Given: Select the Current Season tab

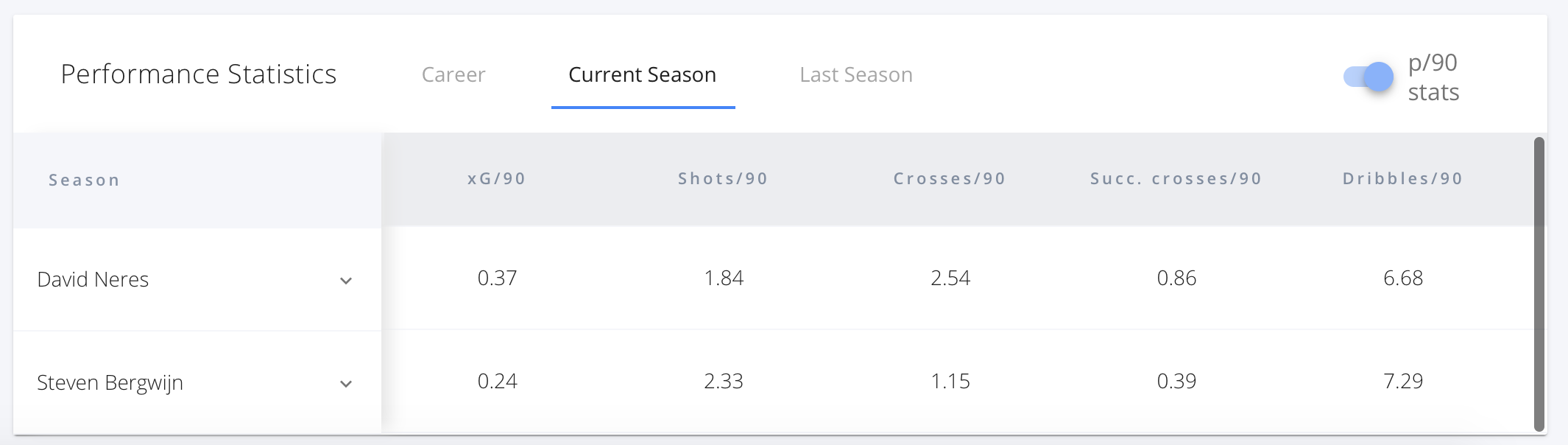Looking at the screenshot, I should pos(643,75).
